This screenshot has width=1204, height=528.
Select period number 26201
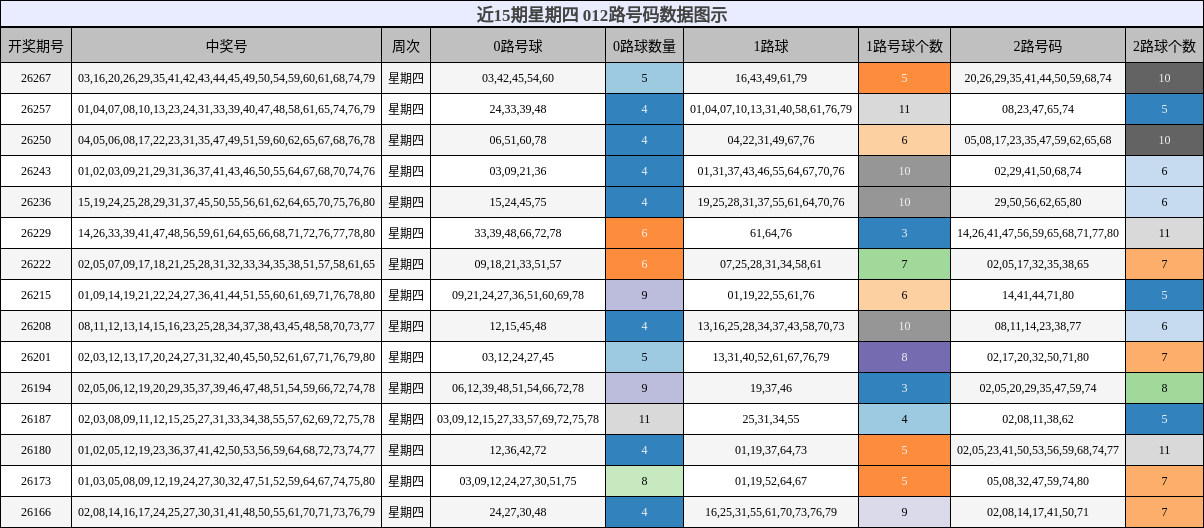point(36,357)
